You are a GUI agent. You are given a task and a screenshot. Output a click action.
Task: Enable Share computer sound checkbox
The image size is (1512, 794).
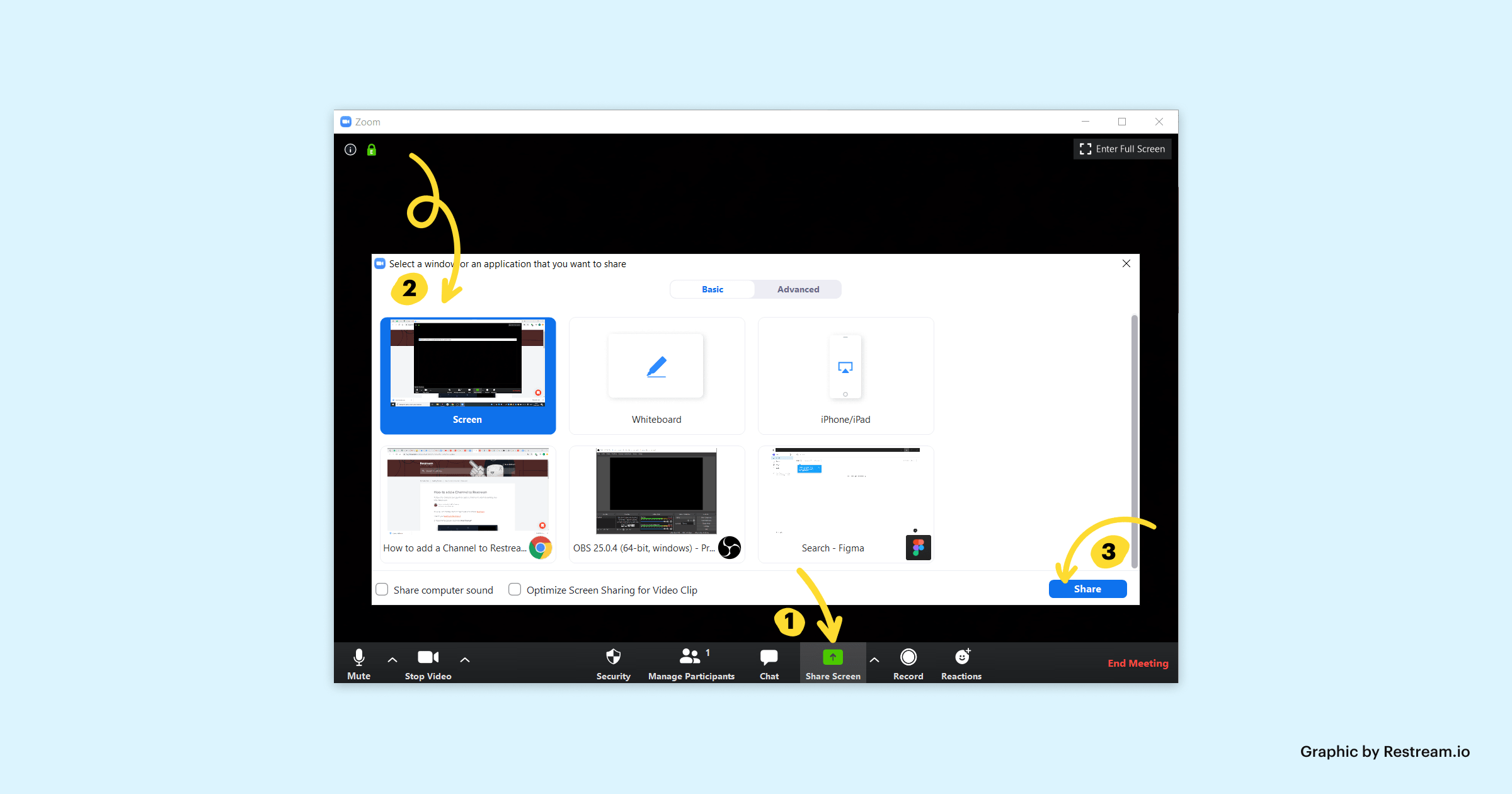click(383, 589)
